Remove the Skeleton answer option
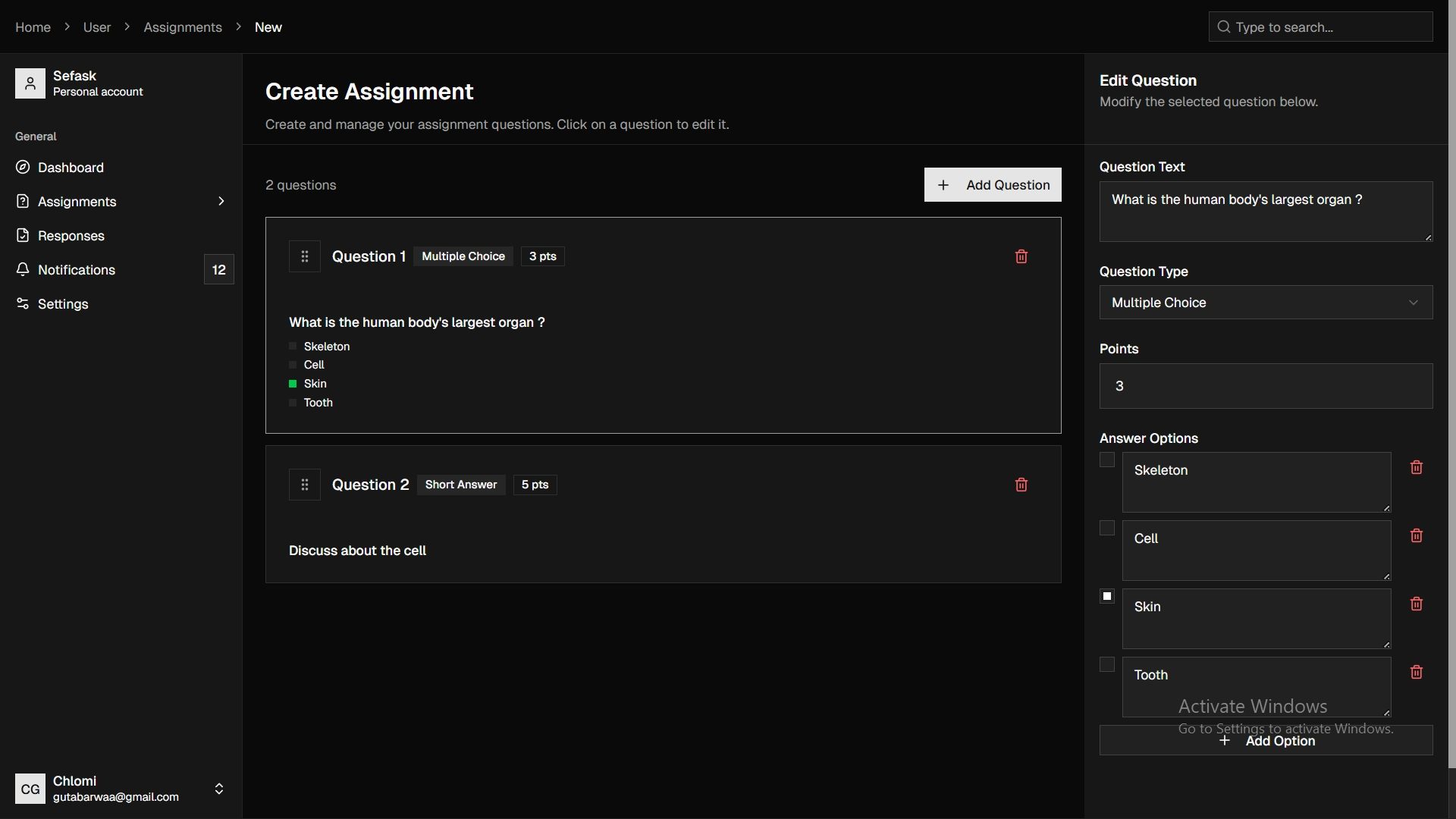The width and height of the screenshot is (1456, 819). 1416,467
